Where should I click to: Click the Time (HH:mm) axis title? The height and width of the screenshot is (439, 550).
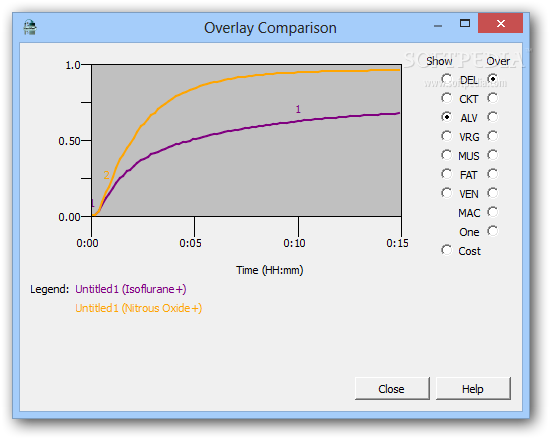(269, 270)
